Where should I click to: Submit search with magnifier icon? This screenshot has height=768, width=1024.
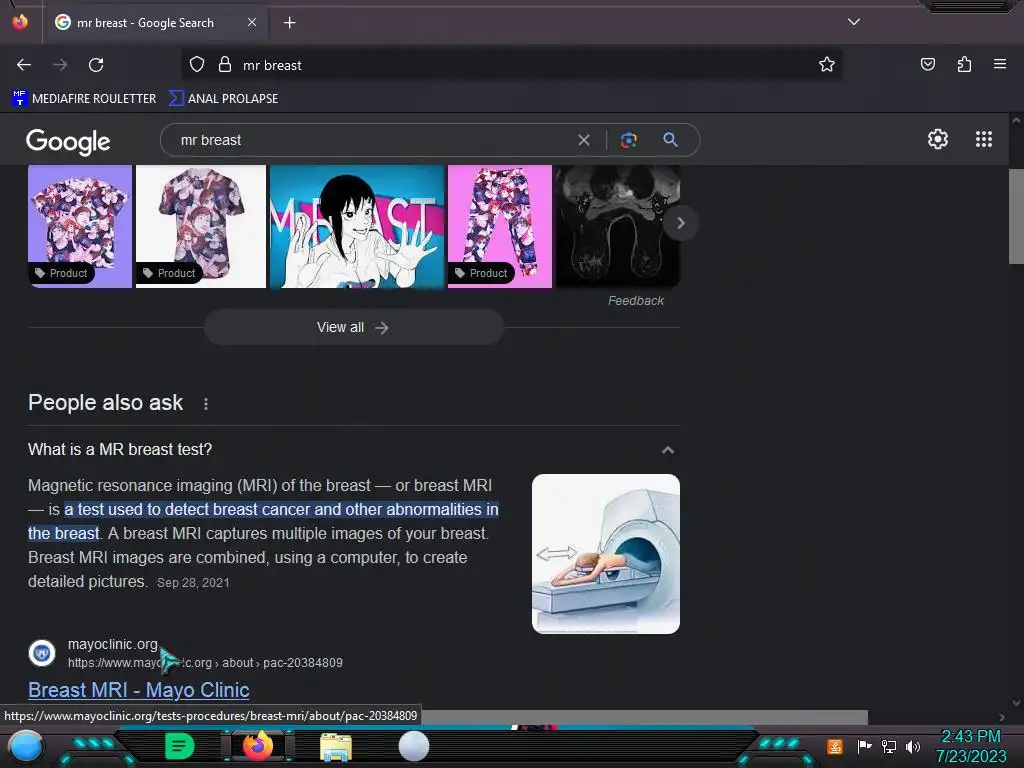[x=670, y=140]
